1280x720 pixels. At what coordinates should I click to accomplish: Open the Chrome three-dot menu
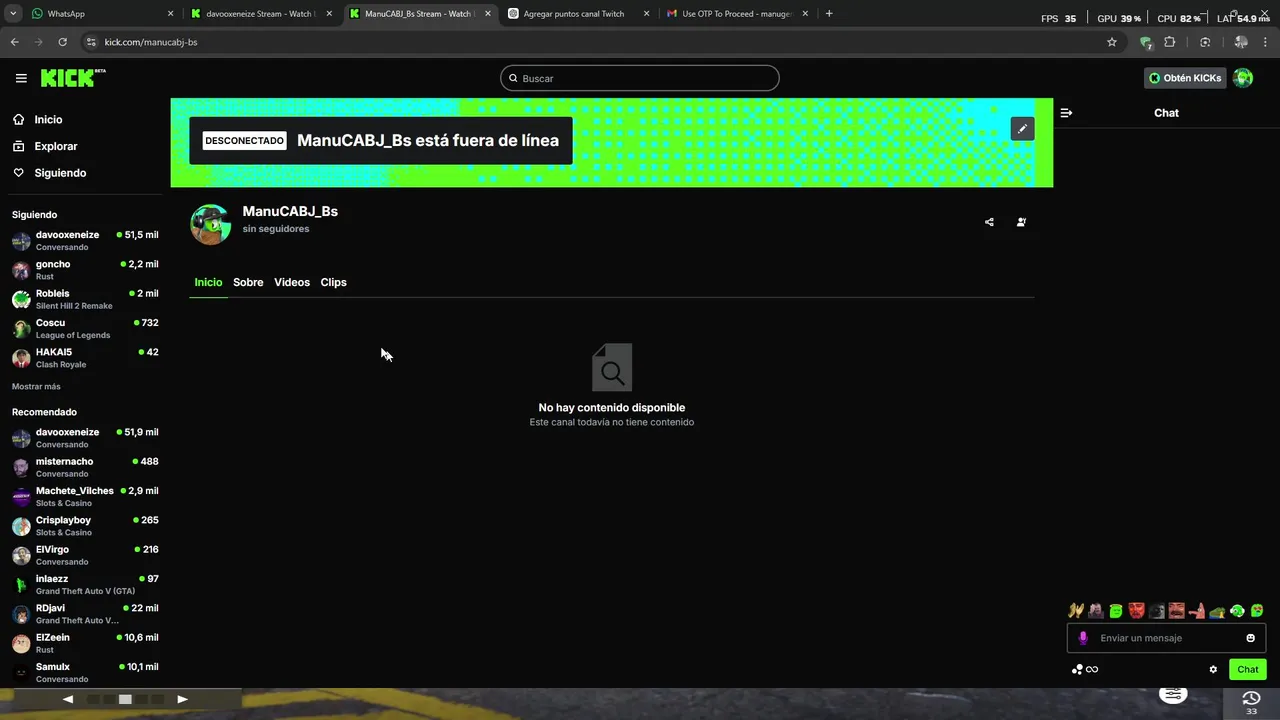(1266, 42)
